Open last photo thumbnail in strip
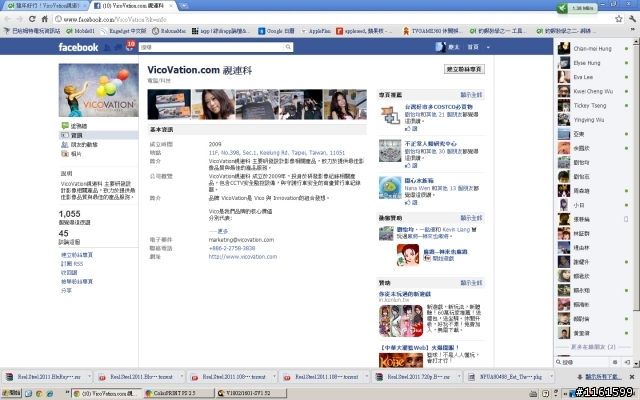Screen dimensions: 640x400 click(x=345, y=104)
